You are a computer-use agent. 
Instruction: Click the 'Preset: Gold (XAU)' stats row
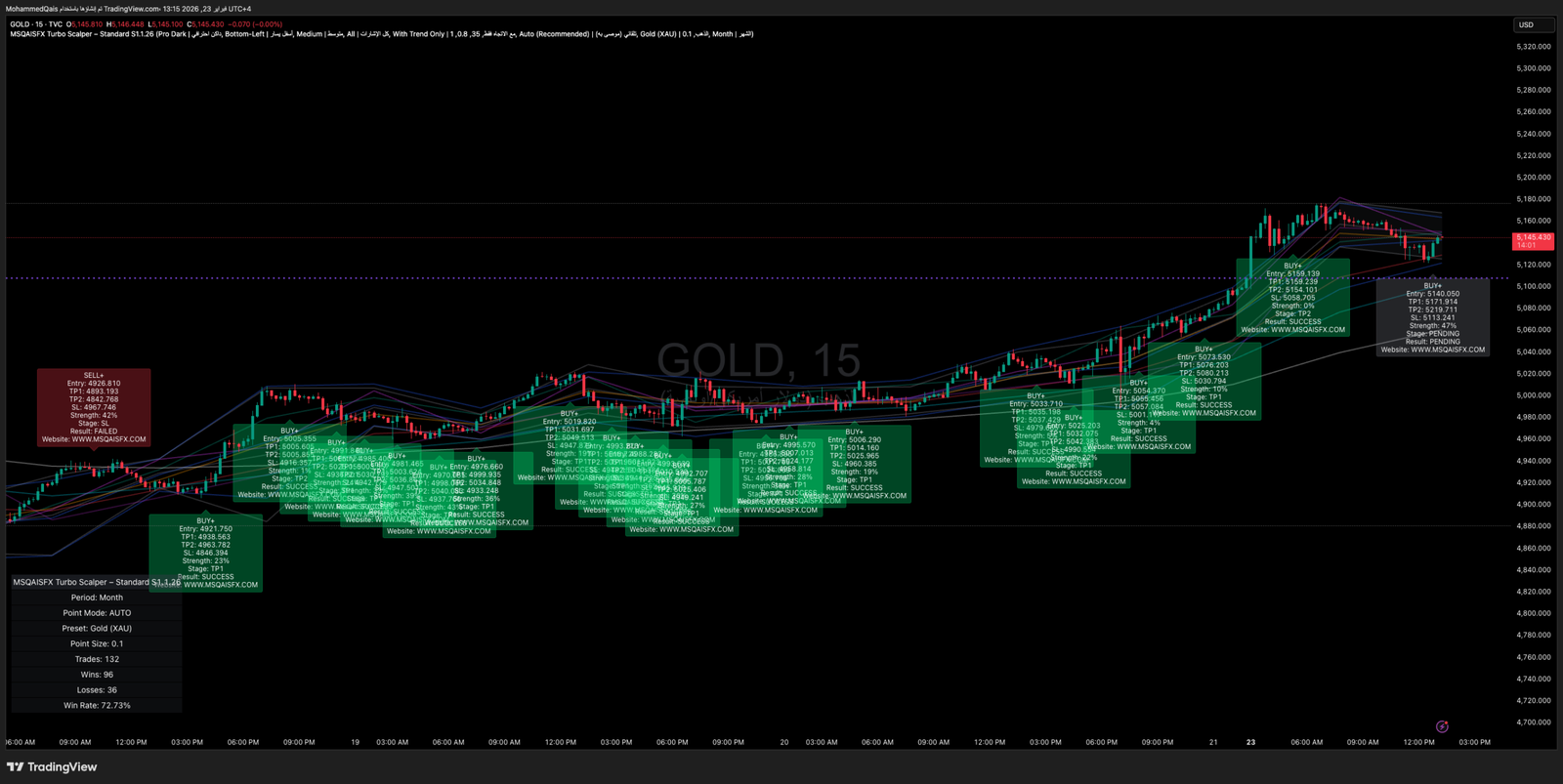coord(97,629)
